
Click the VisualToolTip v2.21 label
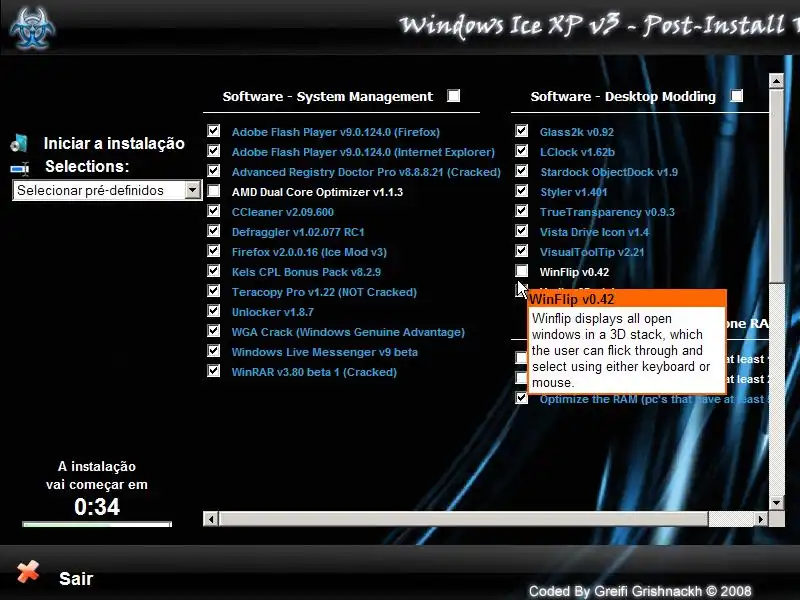coord(592,252)
